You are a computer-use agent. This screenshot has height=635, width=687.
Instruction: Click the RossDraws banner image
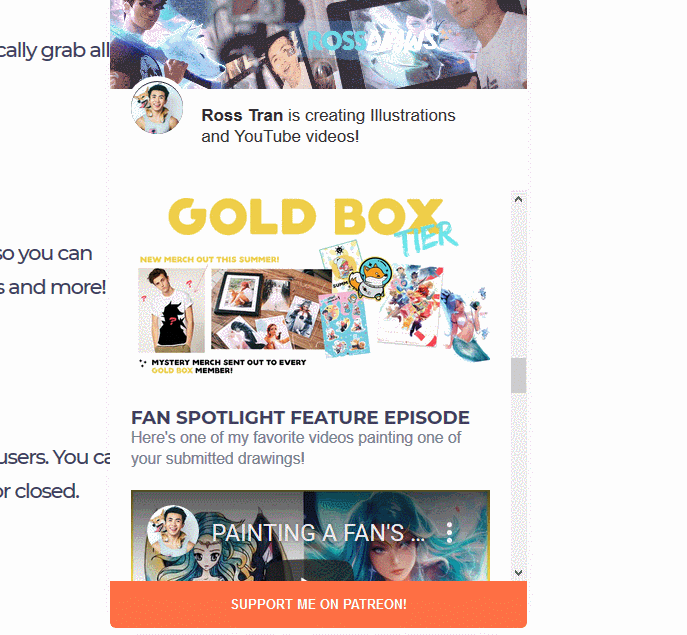(319, 44)
